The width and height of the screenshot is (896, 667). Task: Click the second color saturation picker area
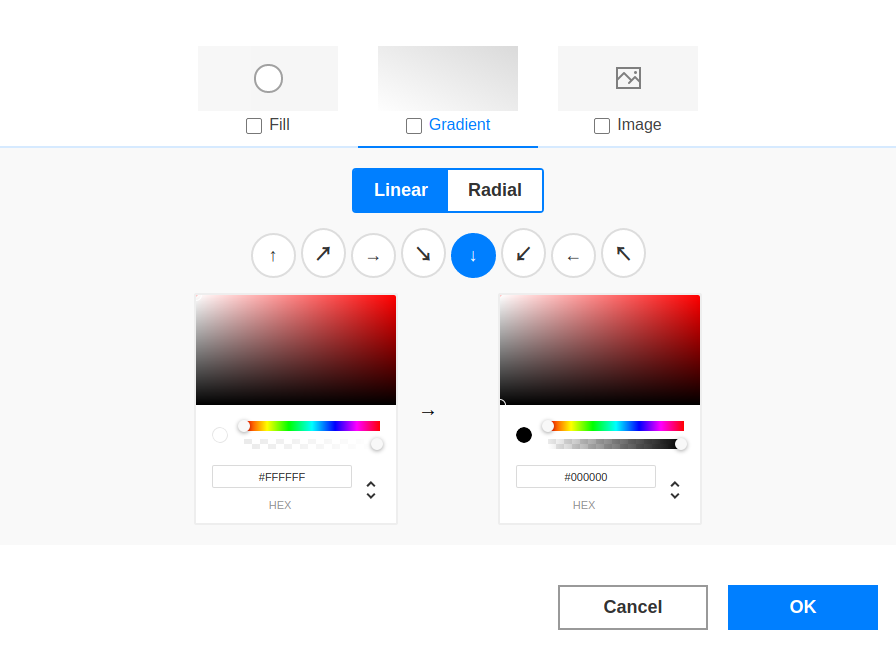(x=600, y=350)
